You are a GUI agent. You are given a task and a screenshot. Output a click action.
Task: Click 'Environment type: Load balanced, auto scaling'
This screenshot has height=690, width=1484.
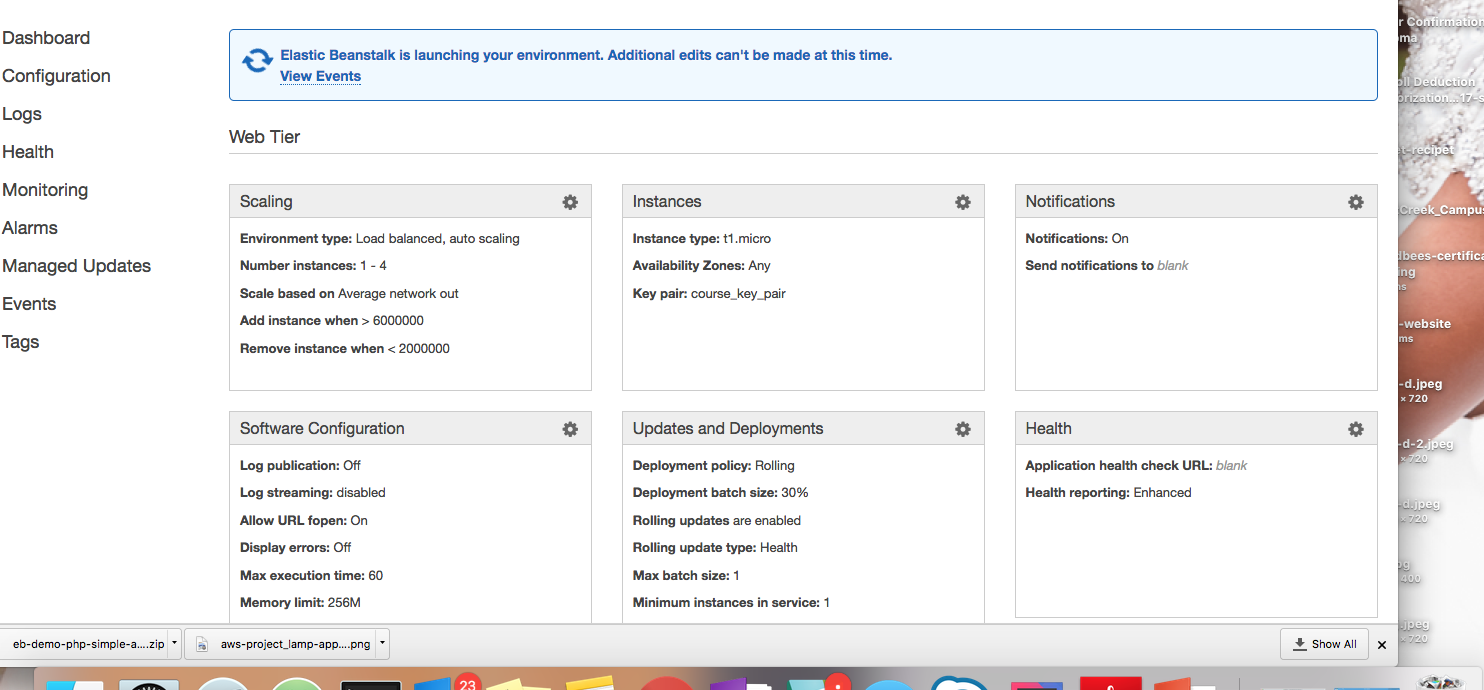pyautogui.click(x=380, y=239)
